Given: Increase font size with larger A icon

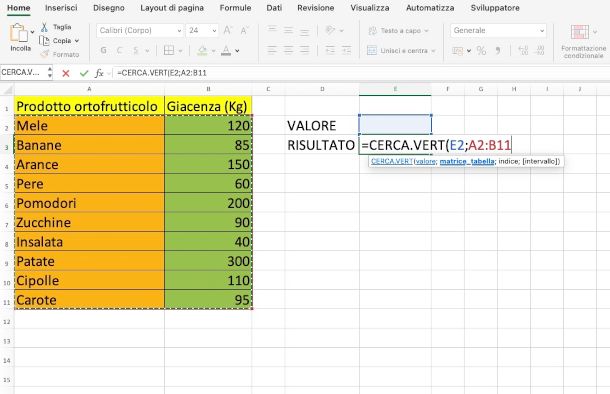Looking at the screenshot, I should click(x=228, y=30).
